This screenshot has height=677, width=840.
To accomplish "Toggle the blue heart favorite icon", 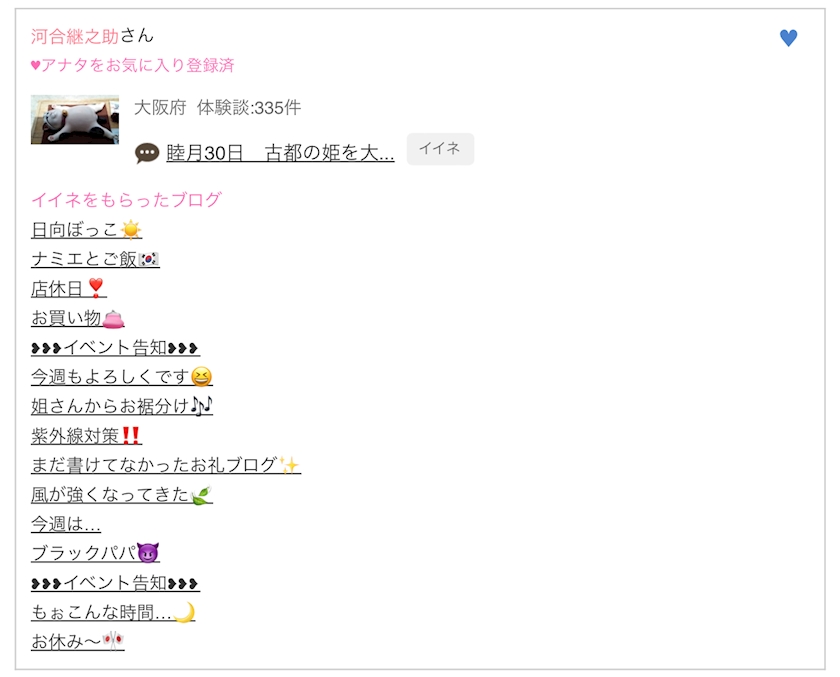I will (788, 38).
